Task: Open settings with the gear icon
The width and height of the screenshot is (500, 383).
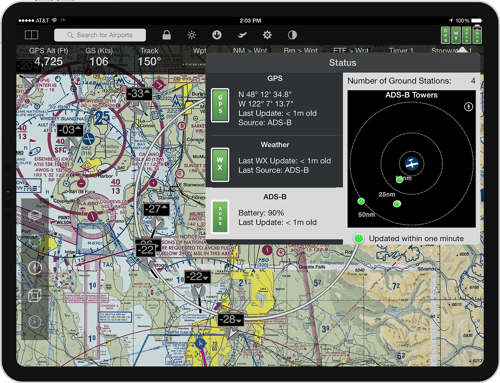Action: [267, 35]
